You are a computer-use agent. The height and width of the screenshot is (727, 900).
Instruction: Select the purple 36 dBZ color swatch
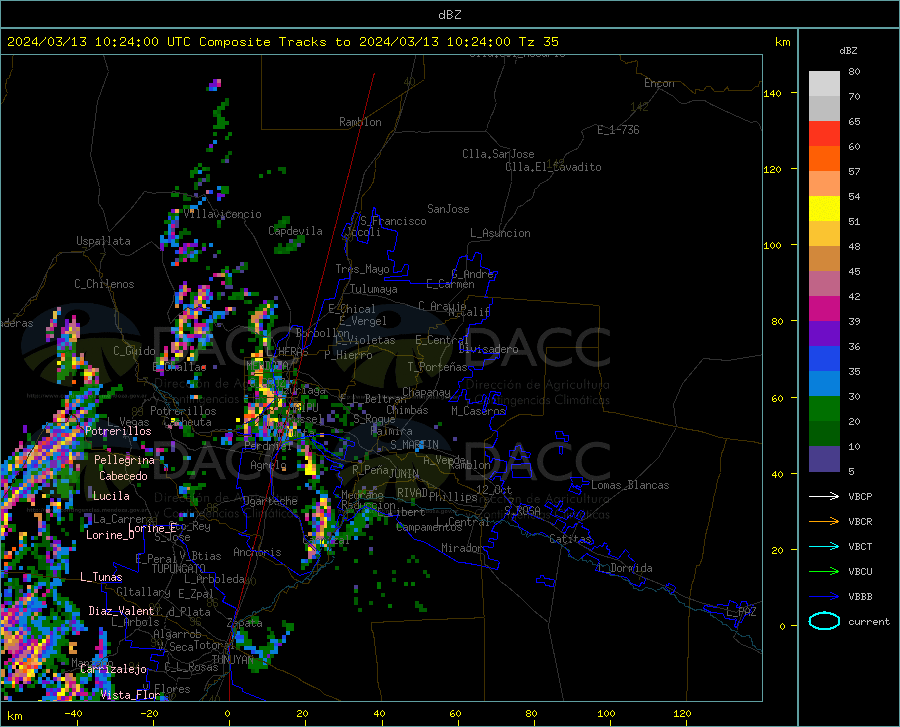tap(824, 334)
